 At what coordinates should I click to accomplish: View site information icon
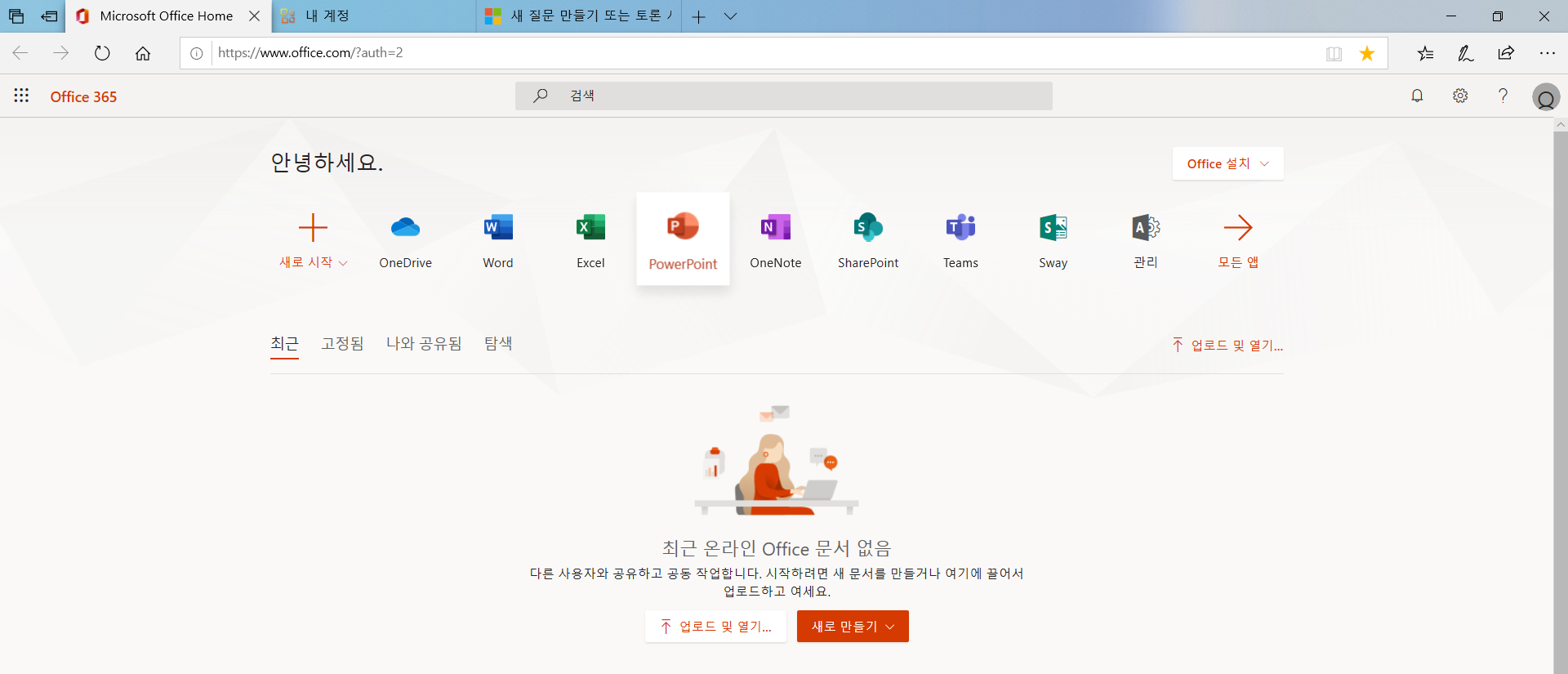pyautogui.click(x=197, y=53)
